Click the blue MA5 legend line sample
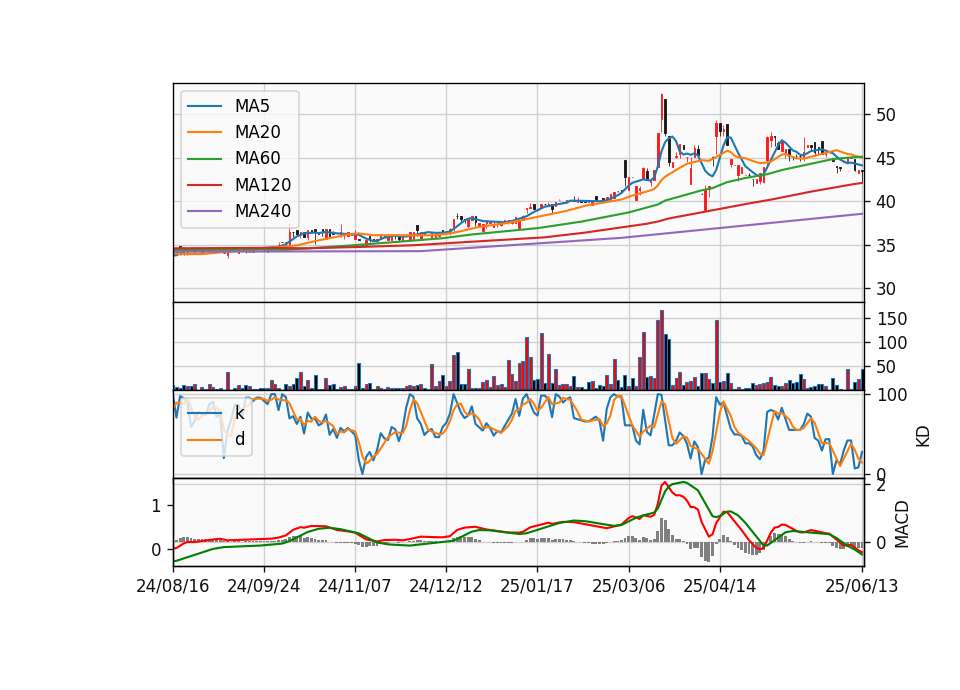This screenshot has width=960, height=690. click(x=204, y=107)
